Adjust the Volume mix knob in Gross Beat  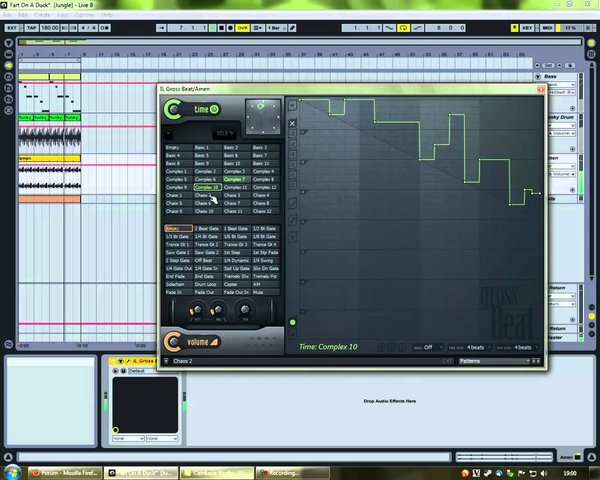click(173, 342)
